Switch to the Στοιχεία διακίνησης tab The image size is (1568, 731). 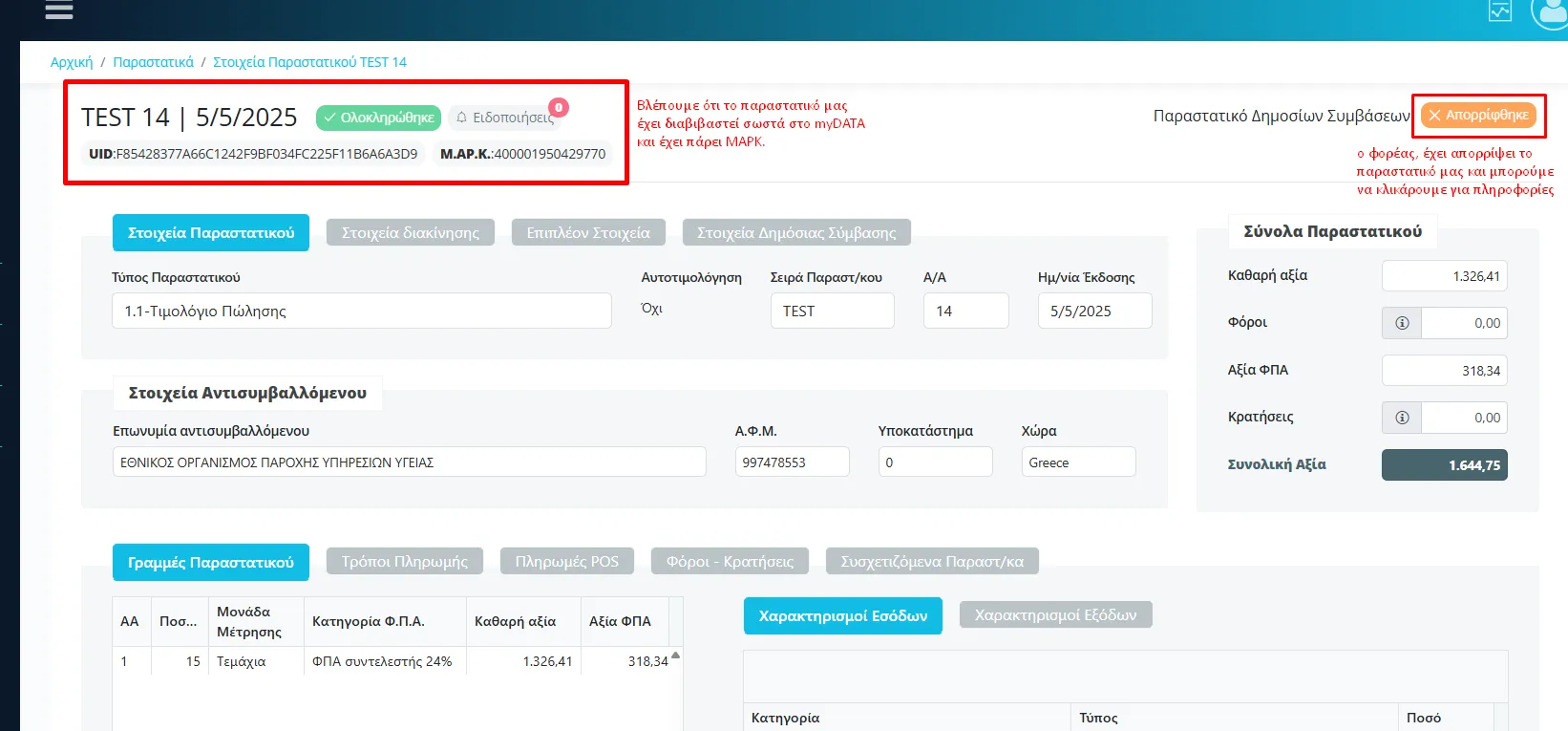411,233
